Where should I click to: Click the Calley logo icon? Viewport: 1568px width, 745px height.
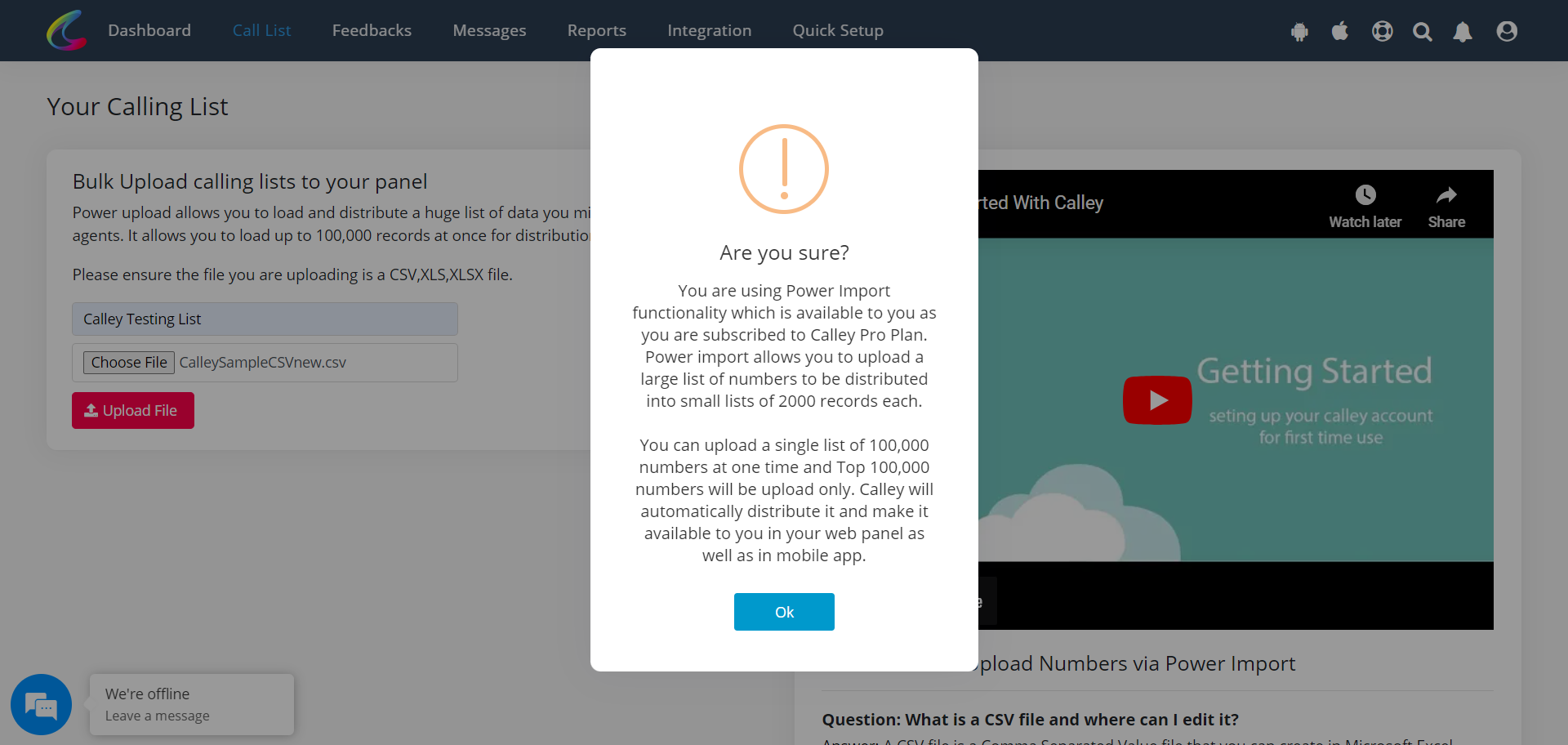[x=67, y=30]
